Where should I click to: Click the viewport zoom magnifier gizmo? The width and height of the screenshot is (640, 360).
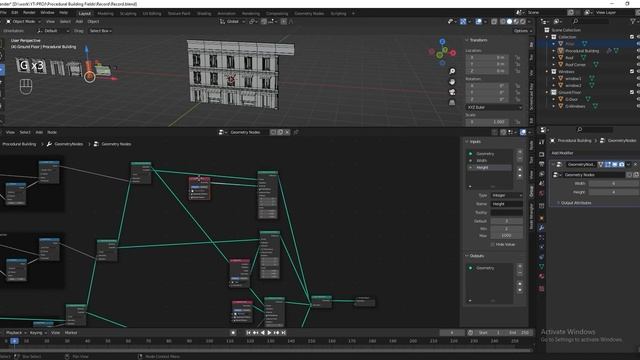[x=452, y=71]
